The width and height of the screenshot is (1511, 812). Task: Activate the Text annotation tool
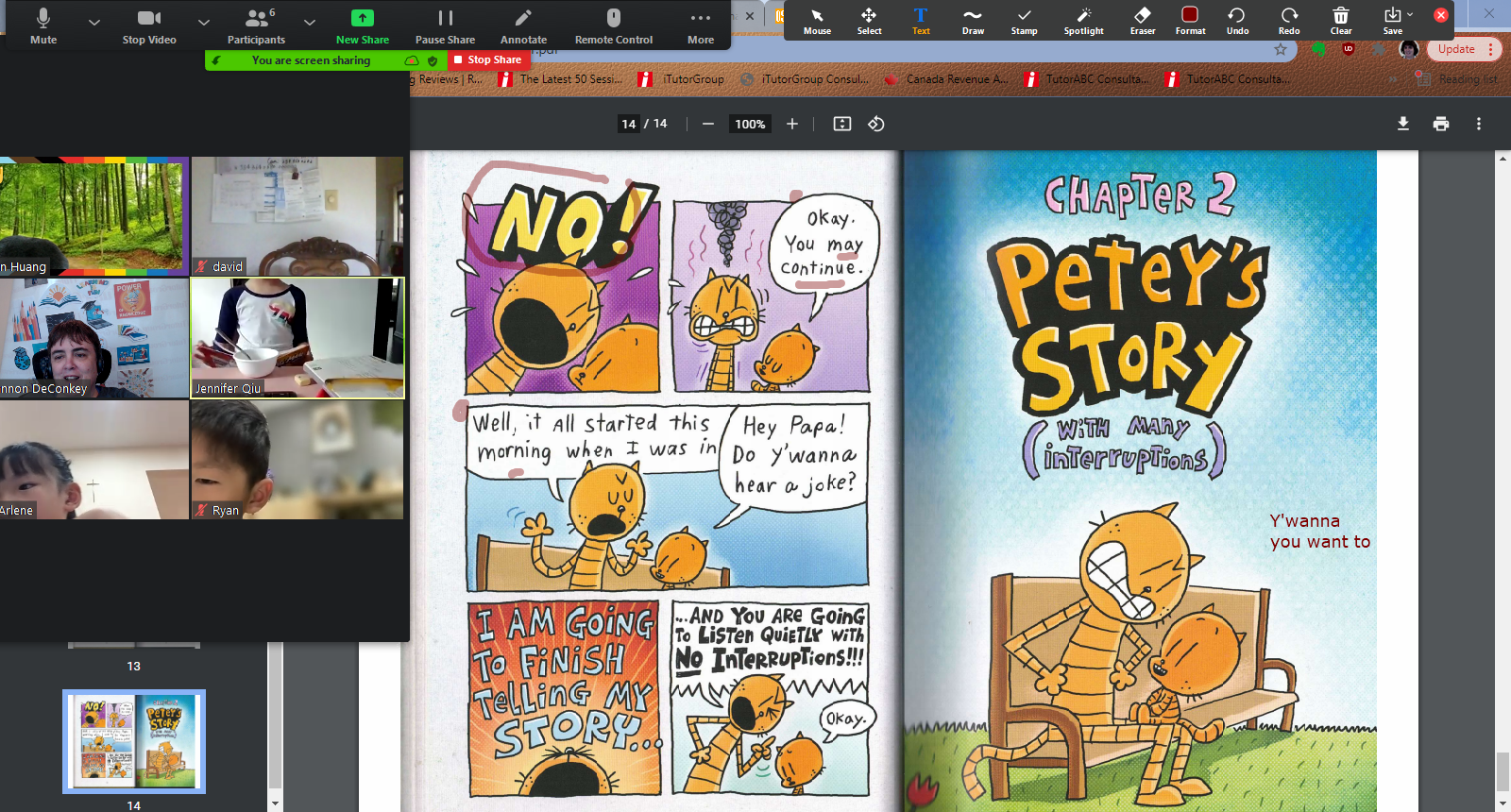921,21
